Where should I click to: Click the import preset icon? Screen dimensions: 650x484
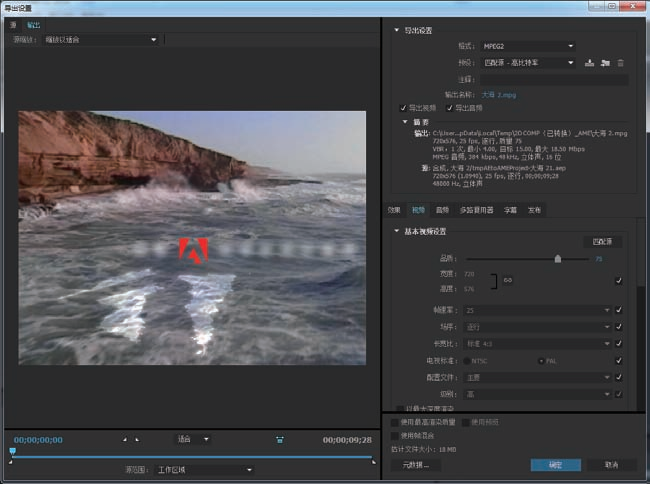pos(605,62)
